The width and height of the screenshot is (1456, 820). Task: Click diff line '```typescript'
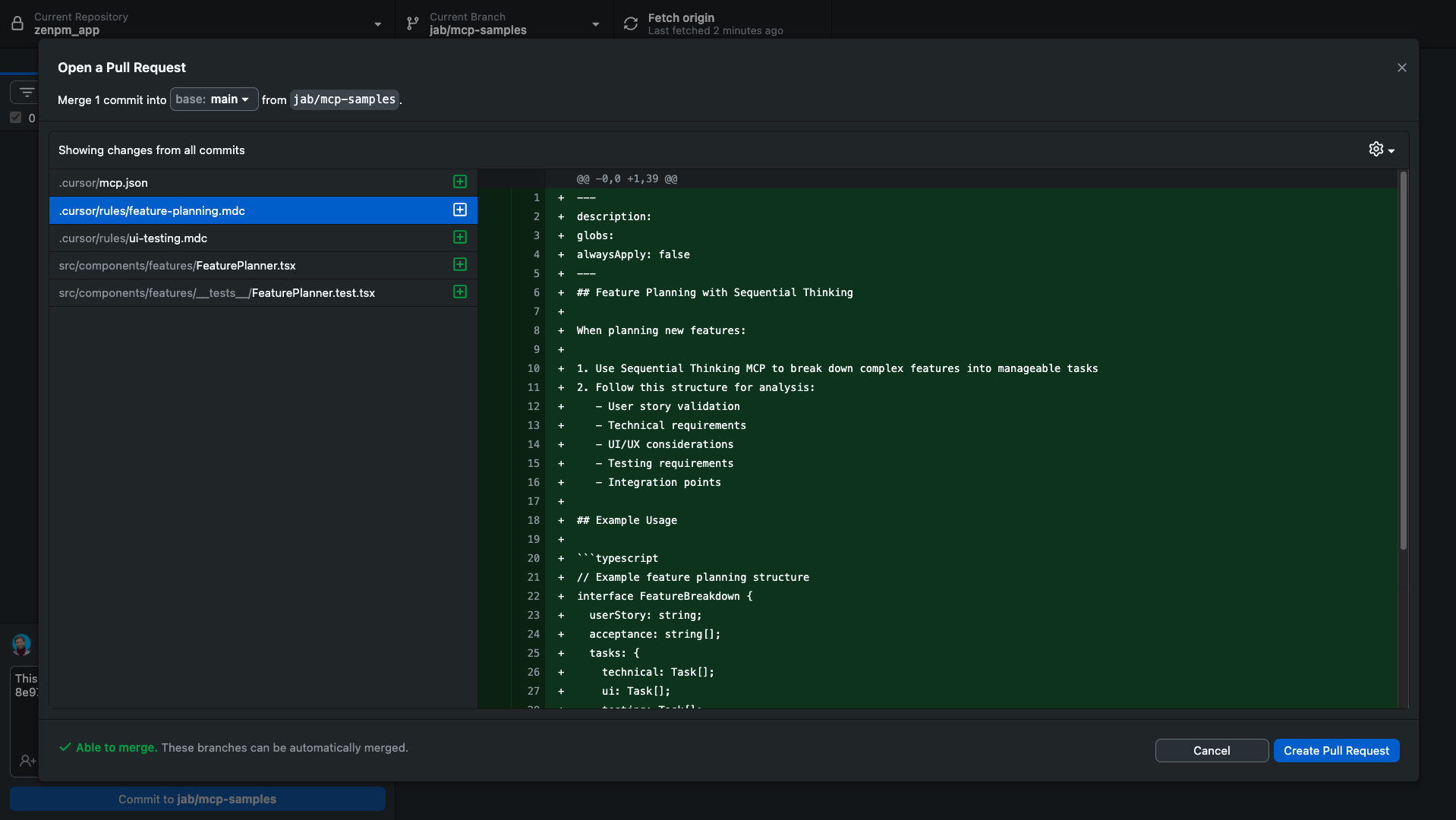[617, 558]
